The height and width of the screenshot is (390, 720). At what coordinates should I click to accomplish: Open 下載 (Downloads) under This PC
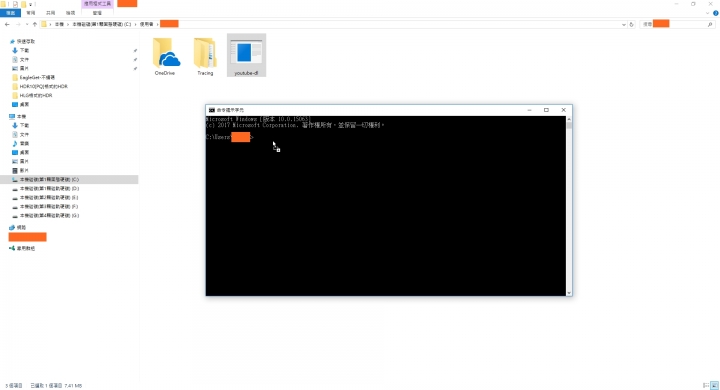(x=24, y=125)
